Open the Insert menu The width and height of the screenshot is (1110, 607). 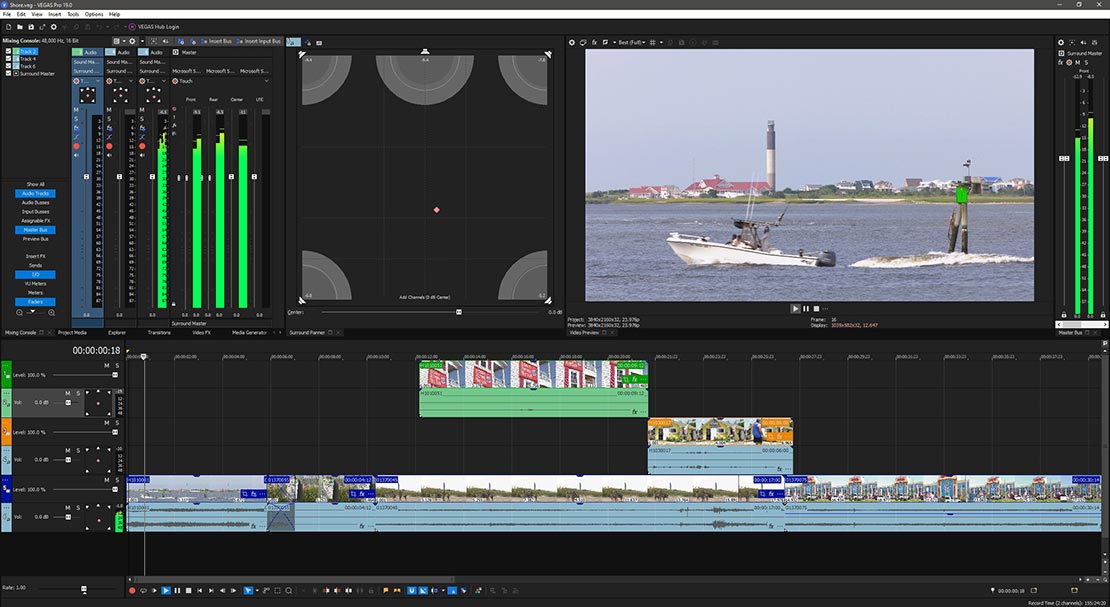coord(55,14)
